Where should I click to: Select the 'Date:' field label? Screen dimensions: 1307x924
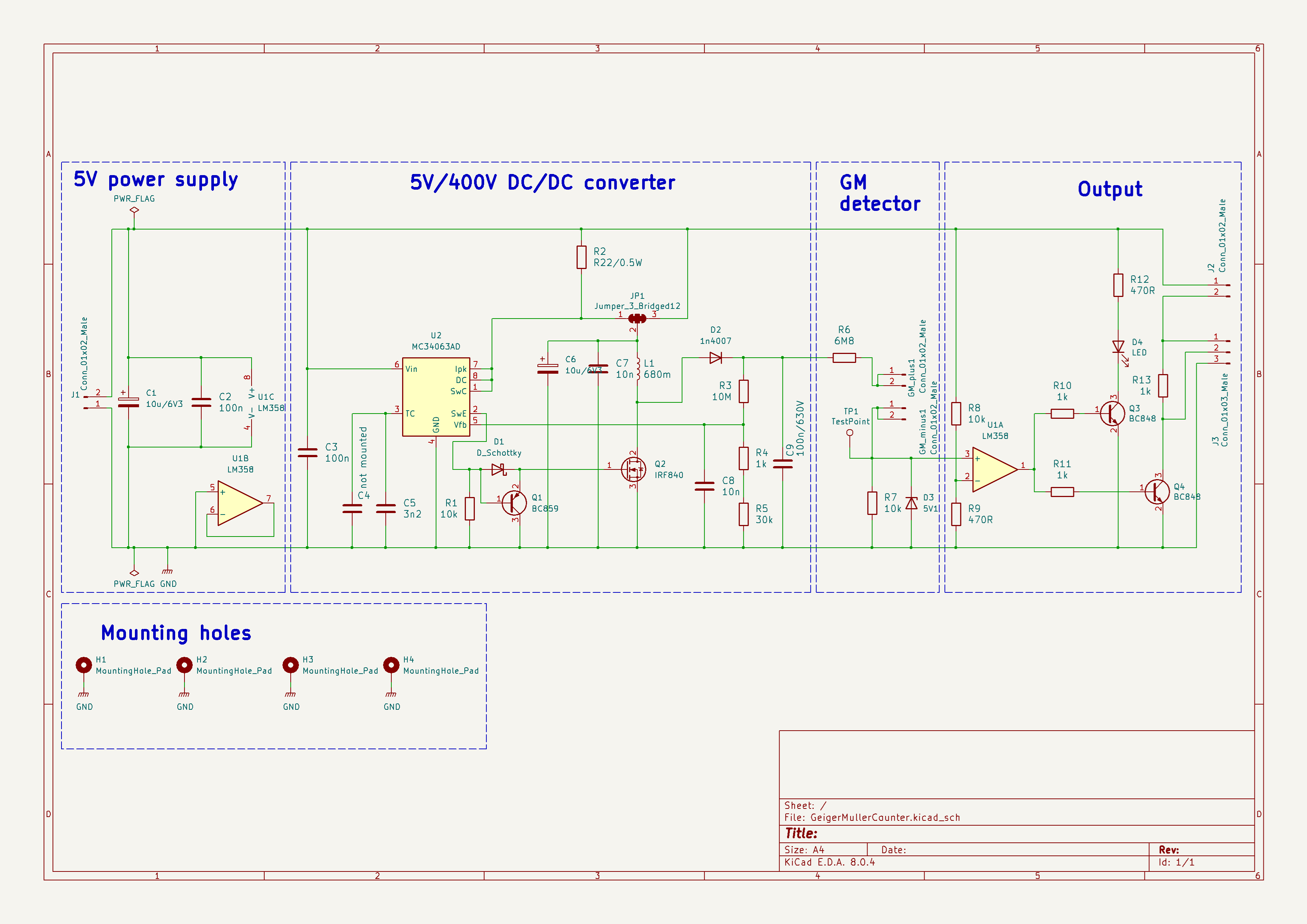coord(893,849)
